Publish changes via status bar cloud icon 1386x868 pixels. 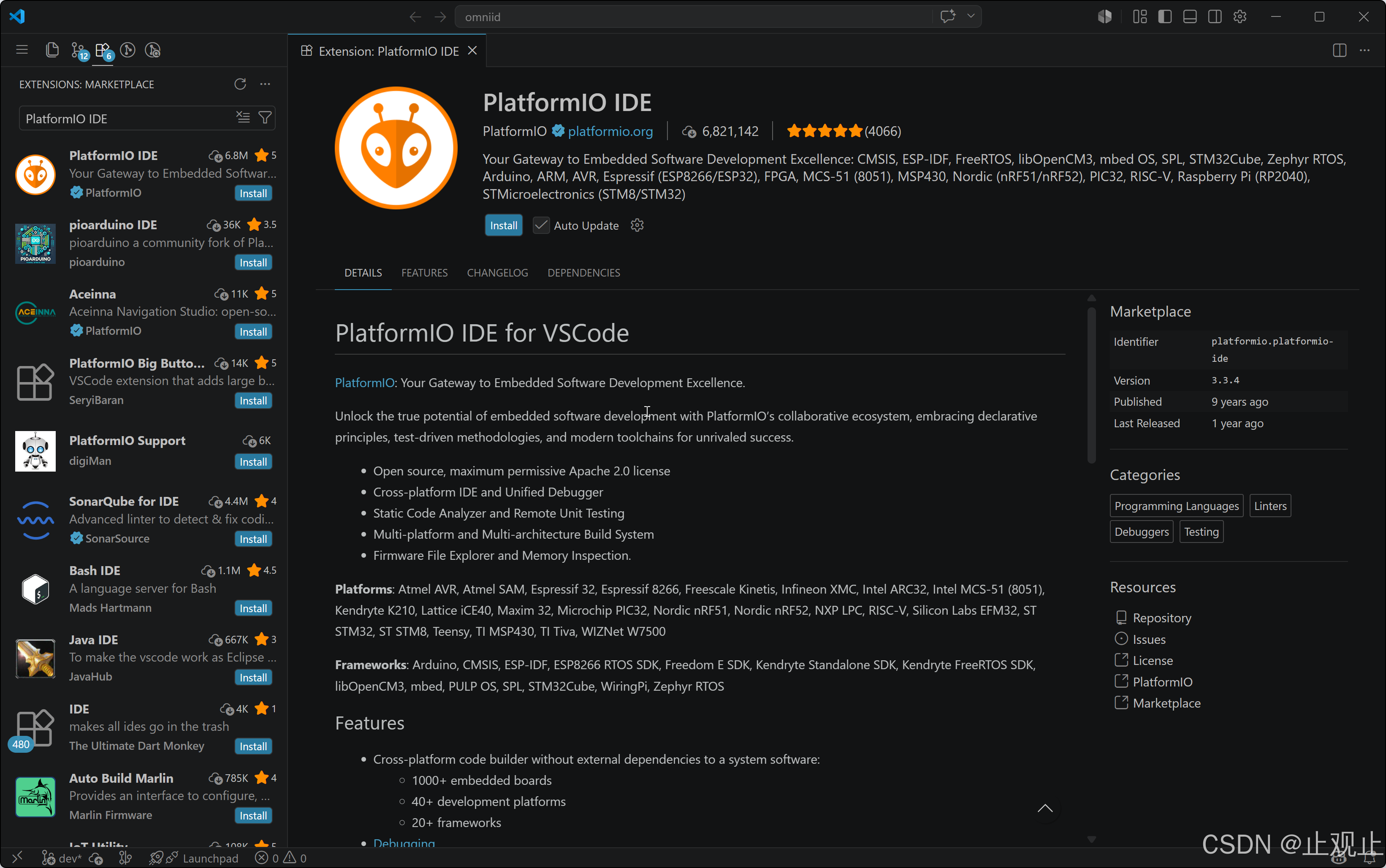tap(96, 858)
